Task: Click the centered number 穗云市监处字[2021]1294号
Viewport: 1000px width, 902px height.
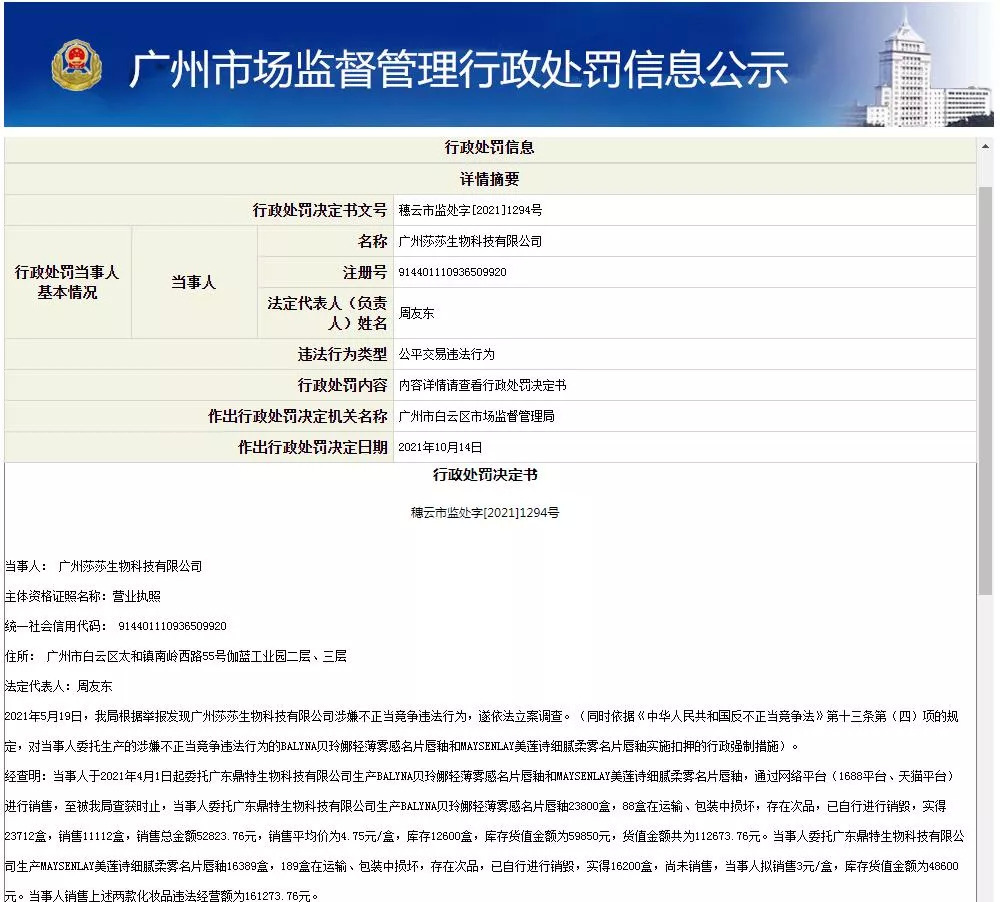Action: (x=485, y=512)
